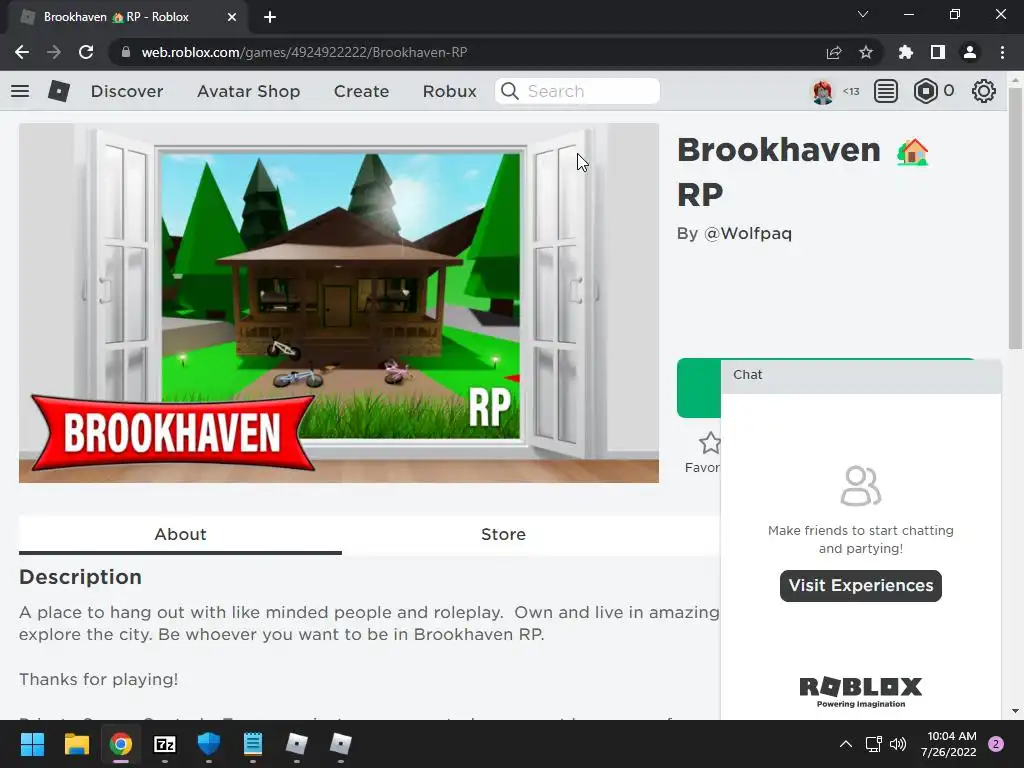Viewport: 1024px width, 768px height.
Task: Open the Chrome profile icon
Action: tap(970, 52)
